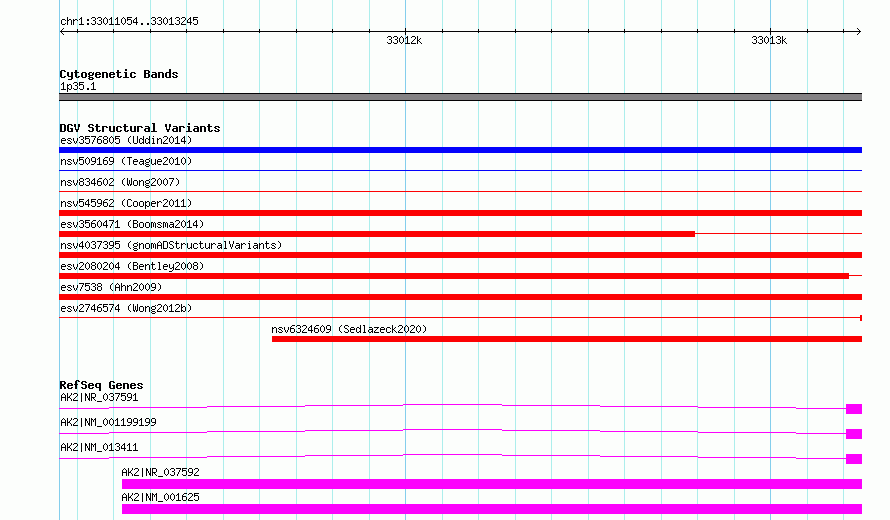Click the esv3576805 (Uddin2014) variant label
This screenshot has height=520, width=890.
(126, 140)
